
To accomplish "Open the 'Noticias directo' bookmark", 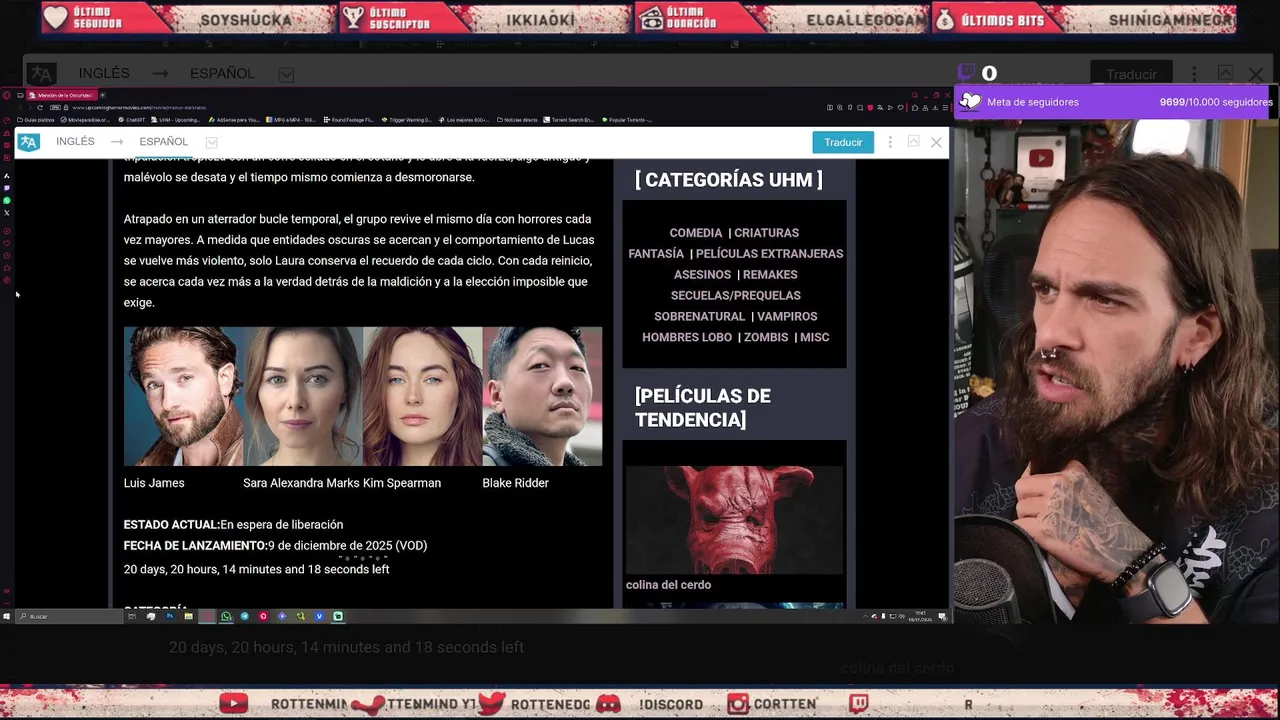I will (518, 120).
